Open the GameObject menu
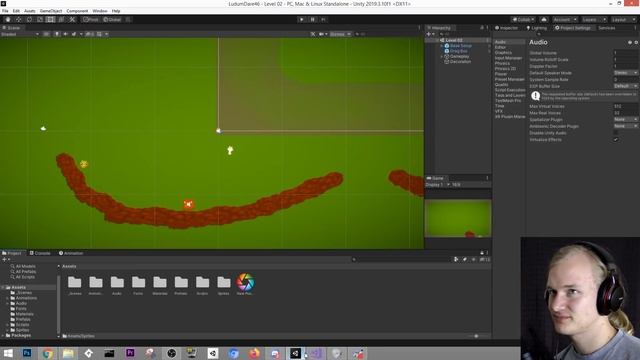Screen dimensions: 640x360 (x=51, y=11)
